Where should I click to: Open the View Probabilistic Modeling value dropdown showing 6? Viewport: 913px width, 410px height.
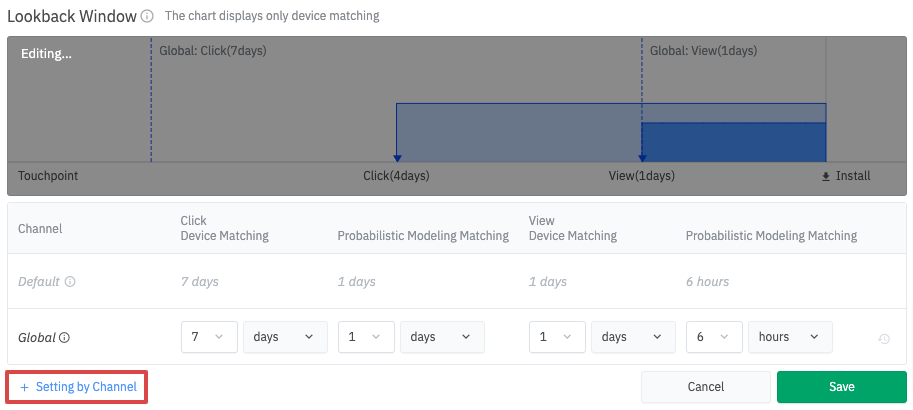click(714, 337)
